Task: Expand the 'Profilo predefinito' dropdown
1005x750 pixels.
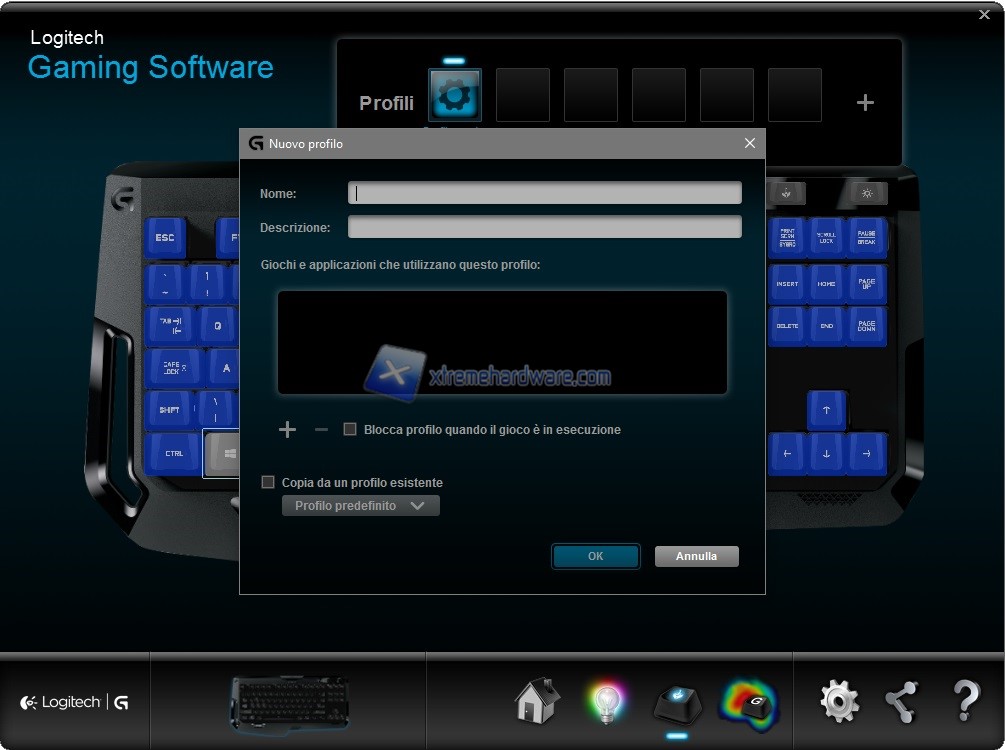Action: (360, 506)
